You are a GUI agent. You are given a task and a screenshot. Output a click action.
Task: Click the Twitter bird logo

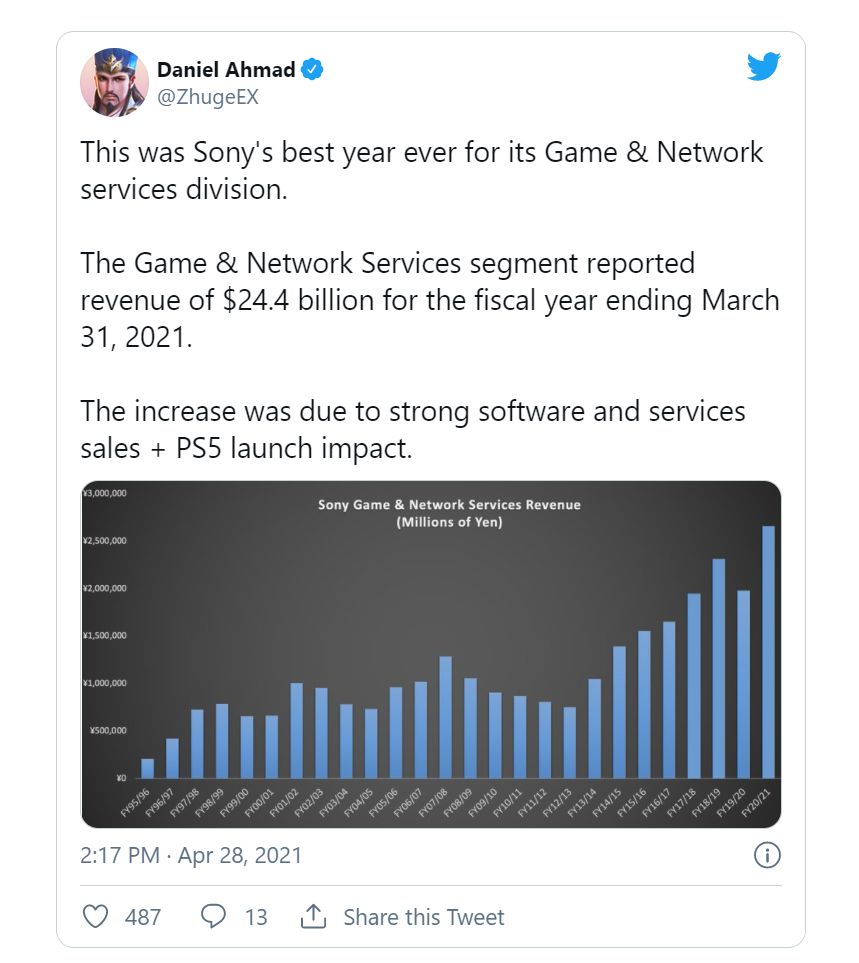tap(764, 66)
